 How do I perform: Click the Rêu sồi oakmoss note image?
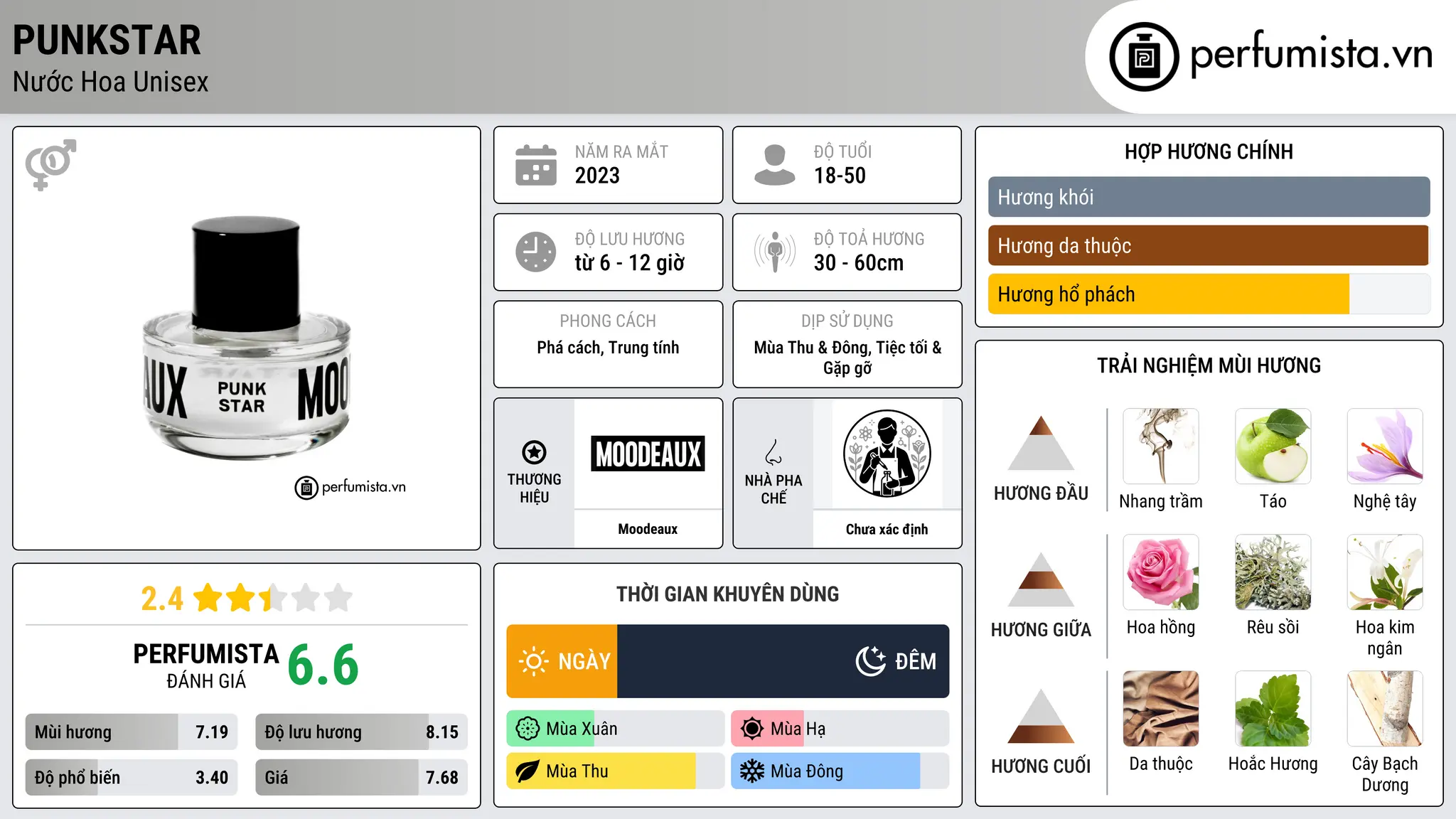click(1273, 572)
